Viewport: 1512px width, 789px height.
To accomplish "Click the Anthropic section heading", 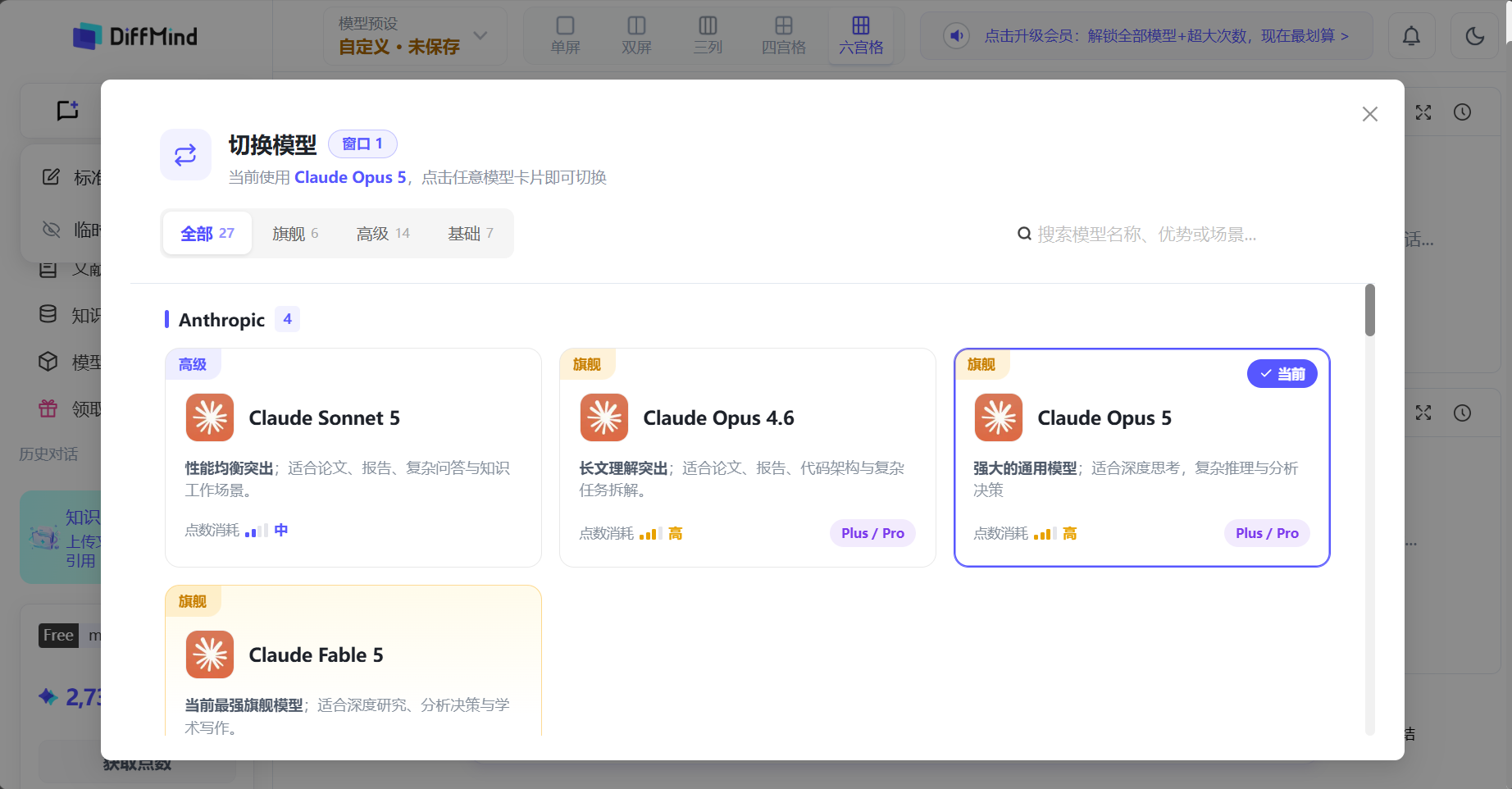I will pyautogui.click(x=221, y=320).
